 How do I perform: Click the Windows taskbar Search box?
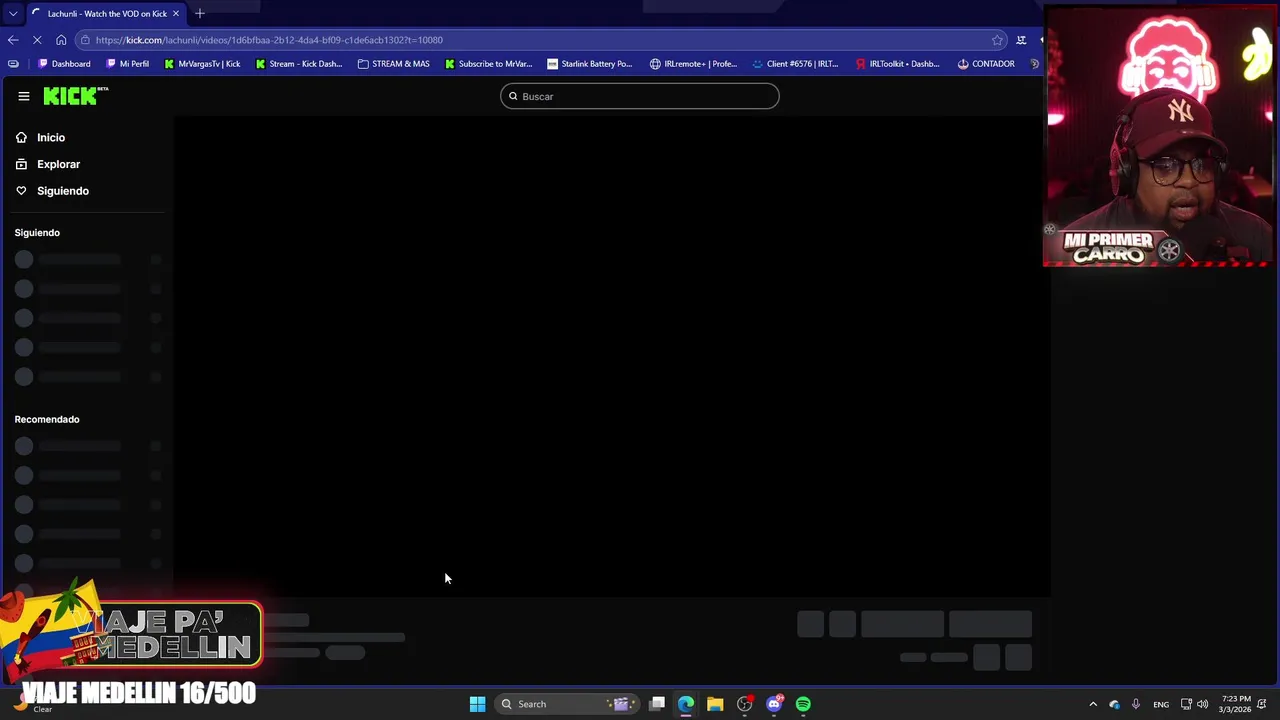[569, 704]
